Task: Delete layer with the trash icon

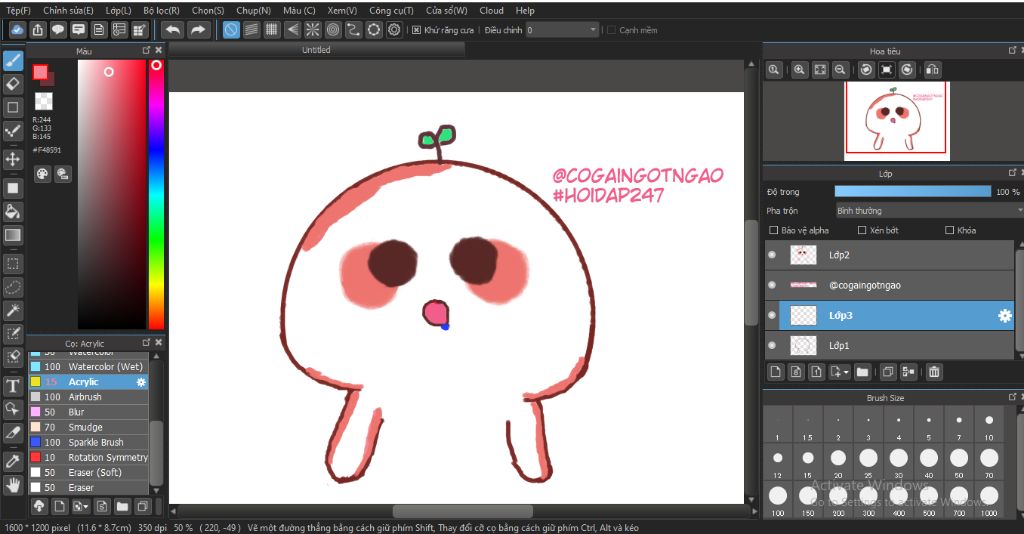Action: [934, 372]
